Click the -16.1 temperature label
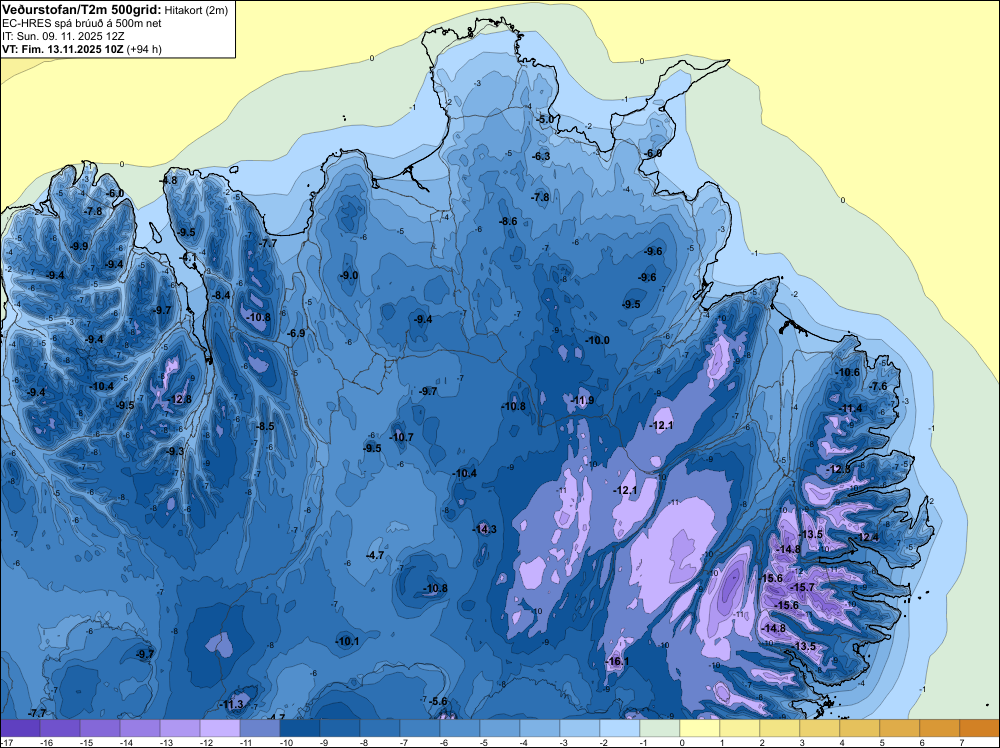 coord(618,662)
